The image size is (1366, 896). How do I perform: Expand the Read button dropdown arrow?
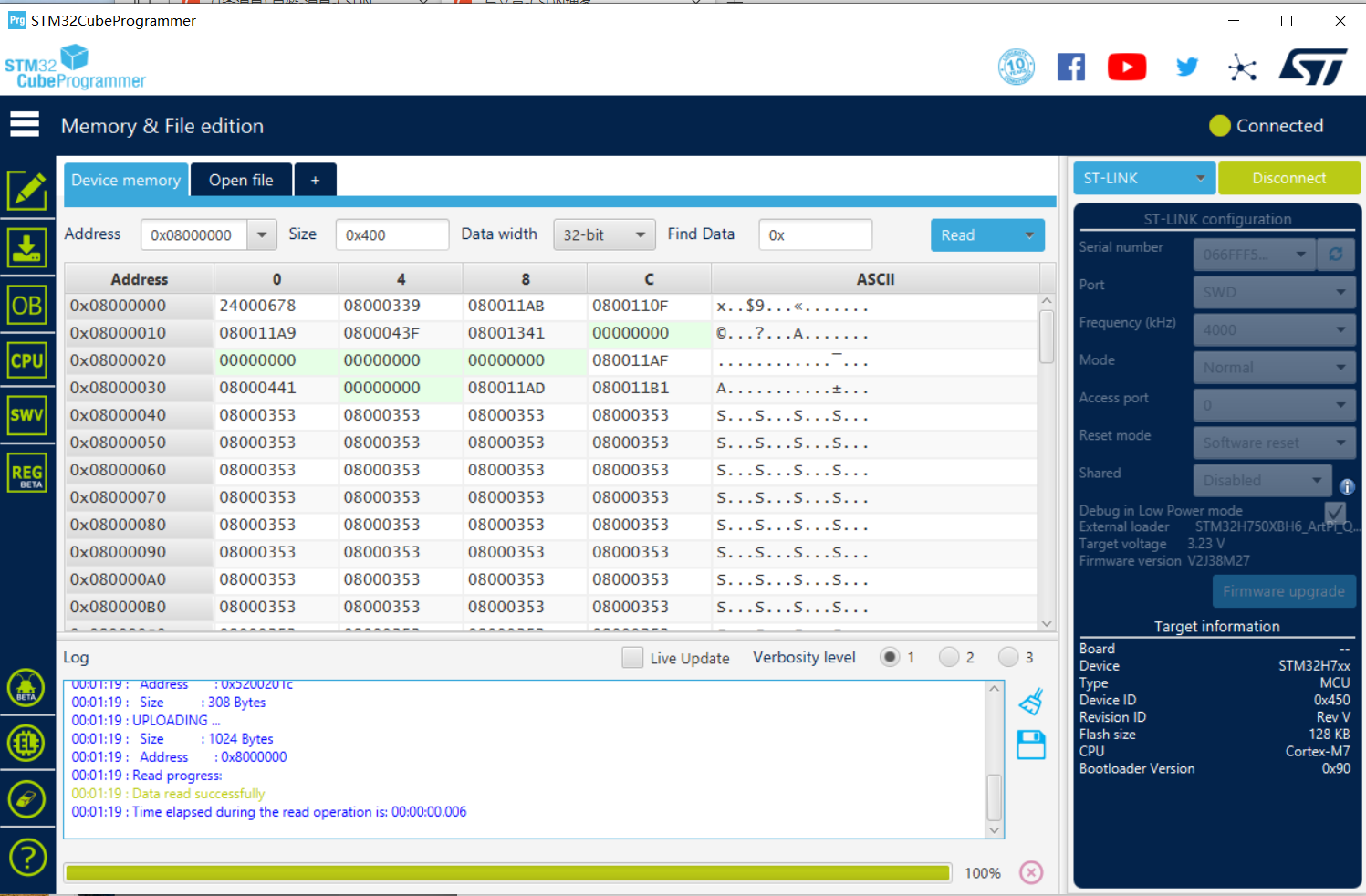coord(1029,234)
